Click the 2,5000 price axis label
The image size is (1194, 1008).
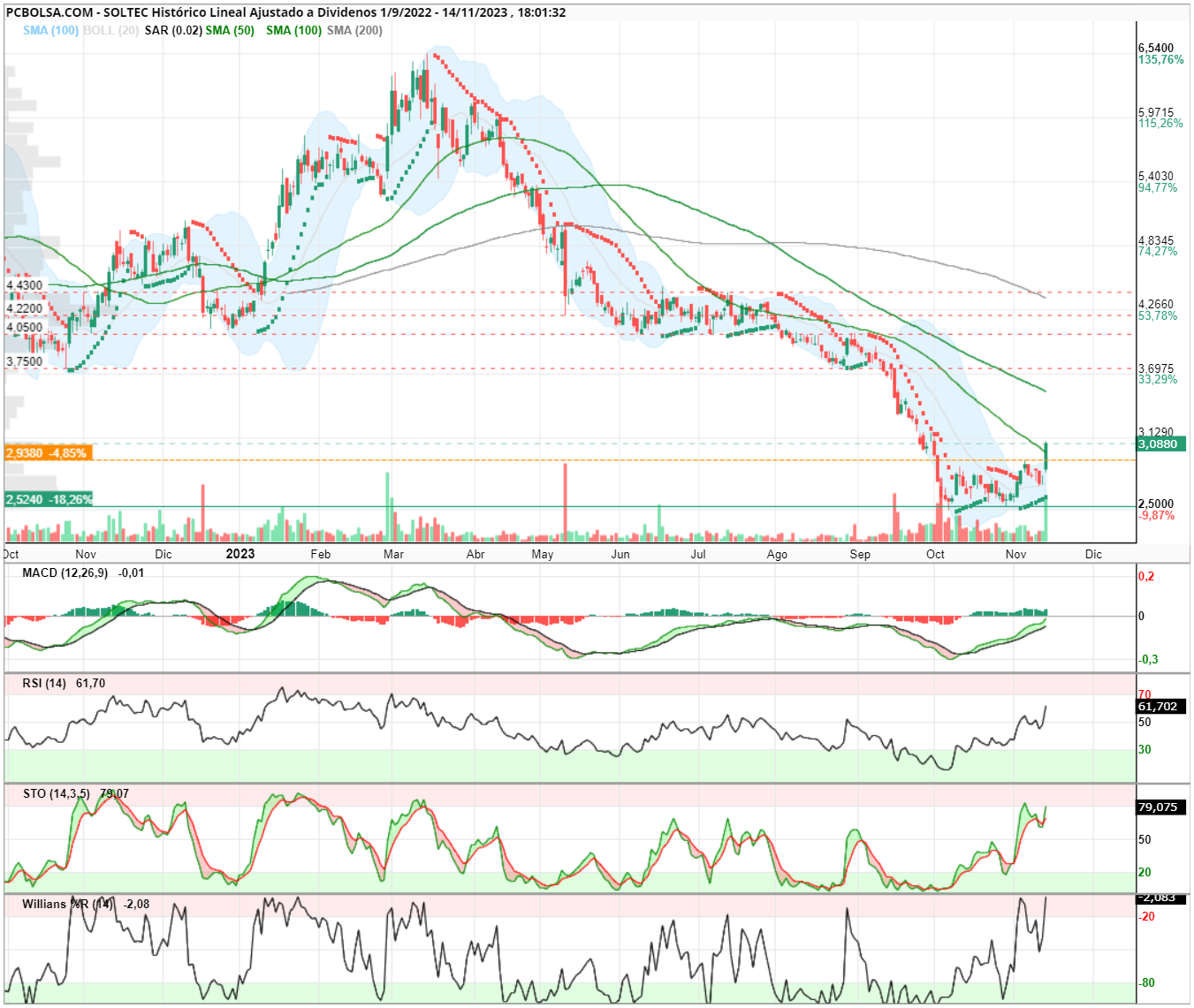pyautogui.click(x=1156, y=504)
